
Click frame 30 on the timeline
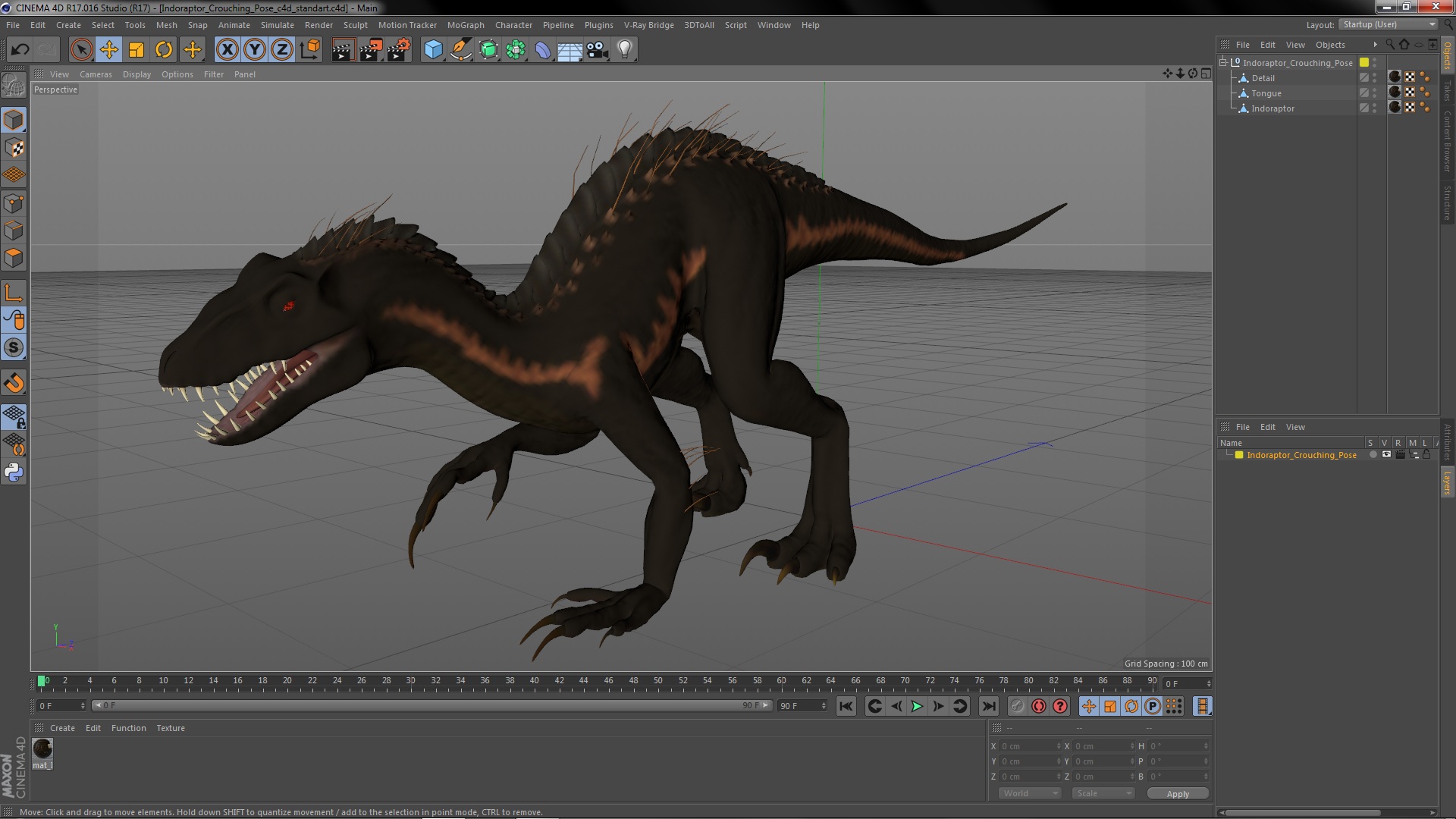pos(410,681)
